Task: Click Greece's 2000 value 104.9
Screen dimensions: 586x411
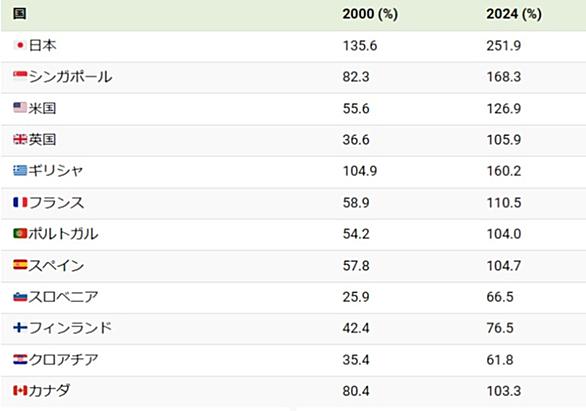Action: coord(360,171)
